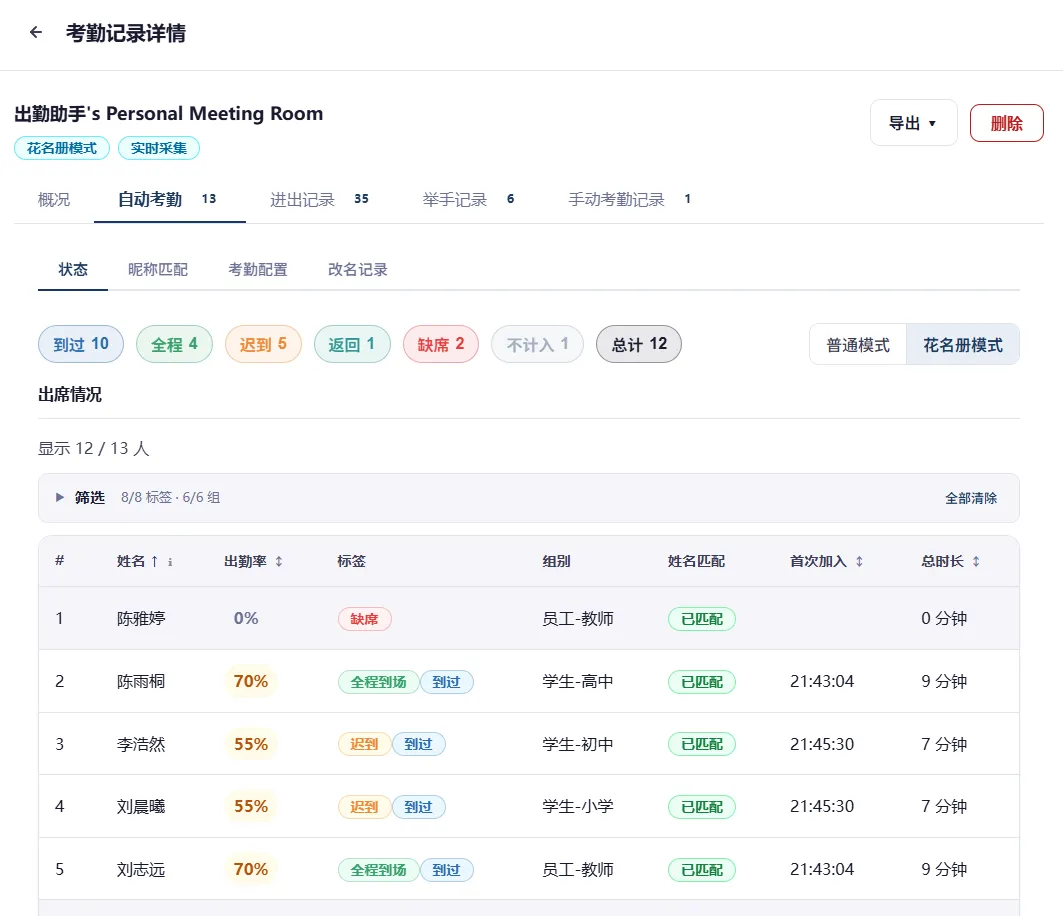Select name 刘志远
This screenshot has width=1063, height=916.
pyautogui.click(x=141, y=869)
